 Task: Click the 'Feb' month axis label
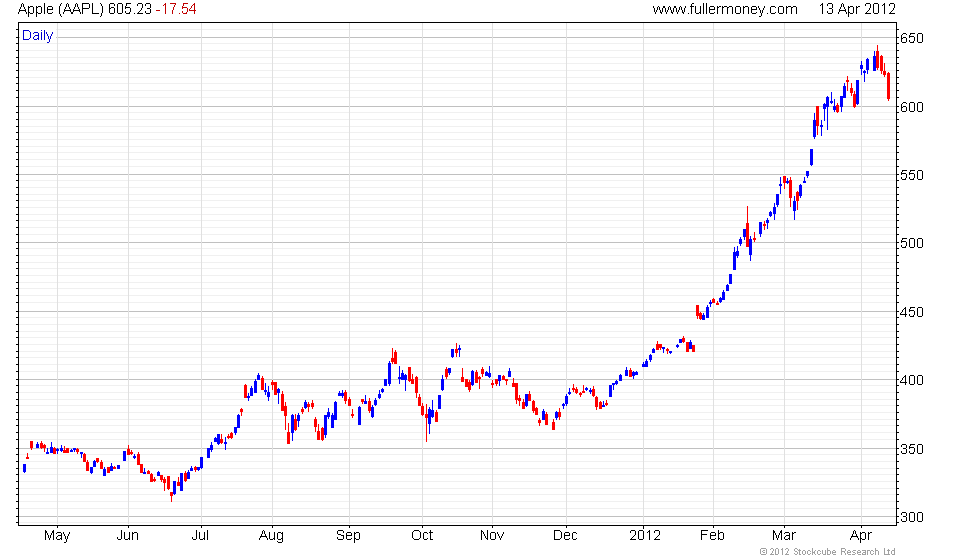712,536
